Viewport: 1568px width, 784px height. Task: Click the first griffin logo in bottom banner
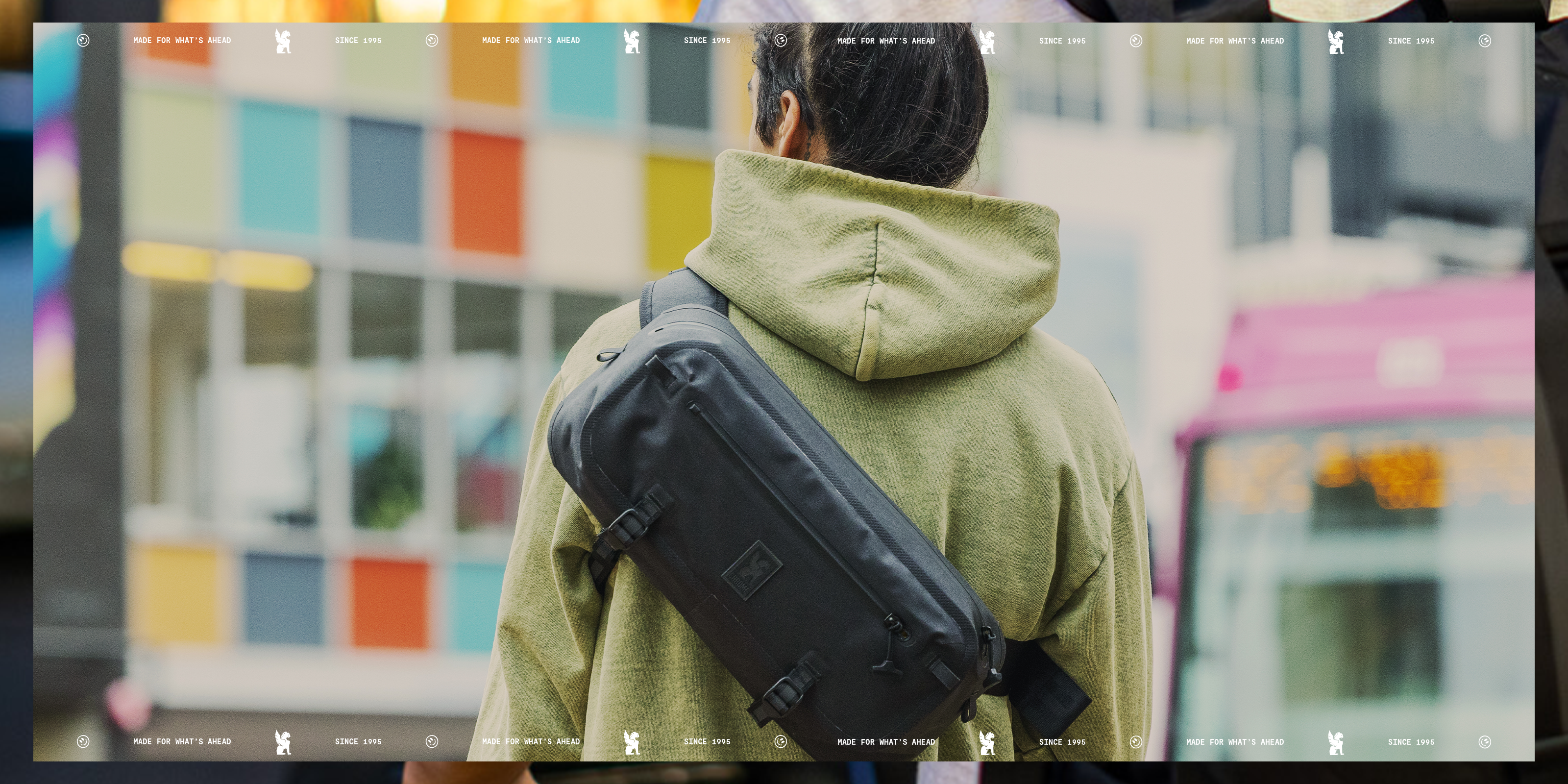(283, 742)
